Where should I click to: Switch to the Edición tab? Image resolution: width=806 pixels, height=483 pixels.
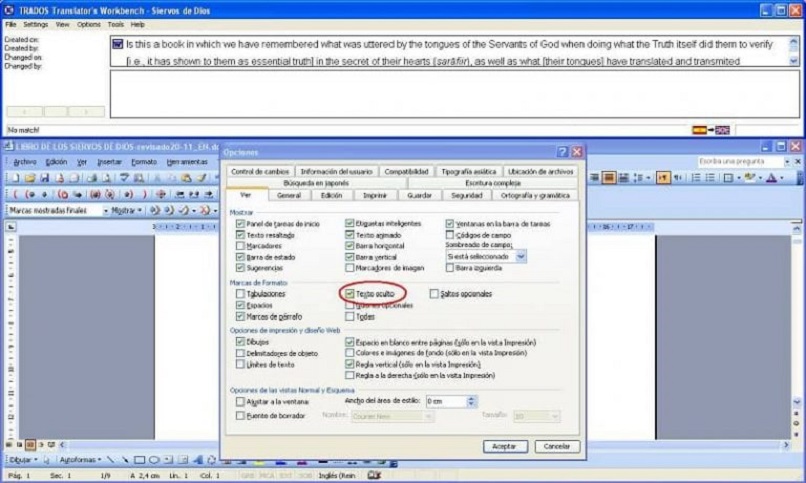click(x=332, y=195)
